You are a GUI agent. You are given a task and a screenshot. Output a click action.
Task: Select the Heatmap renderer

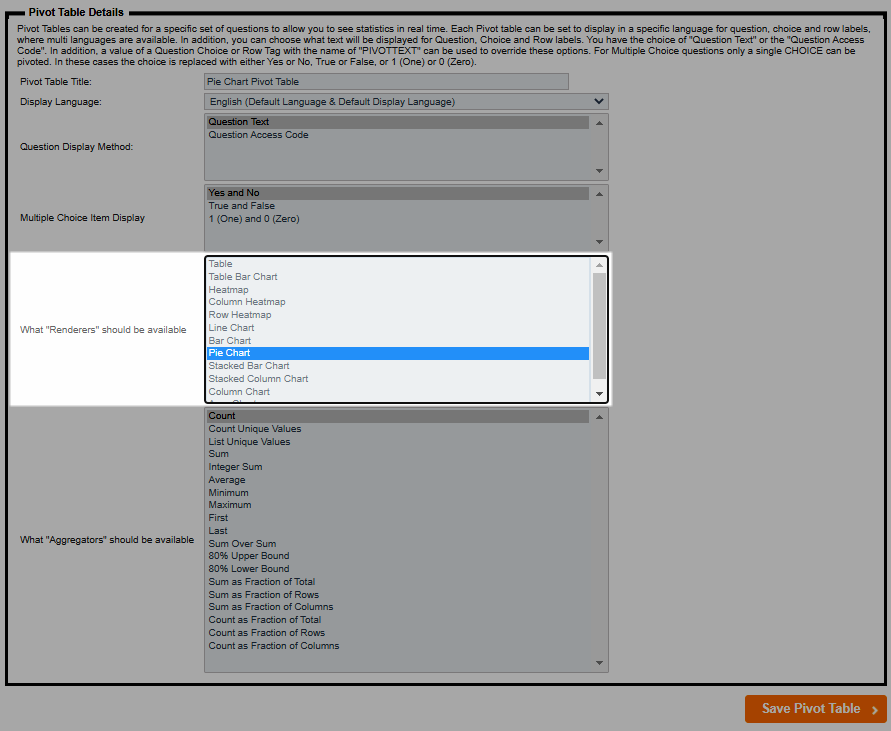228,290
